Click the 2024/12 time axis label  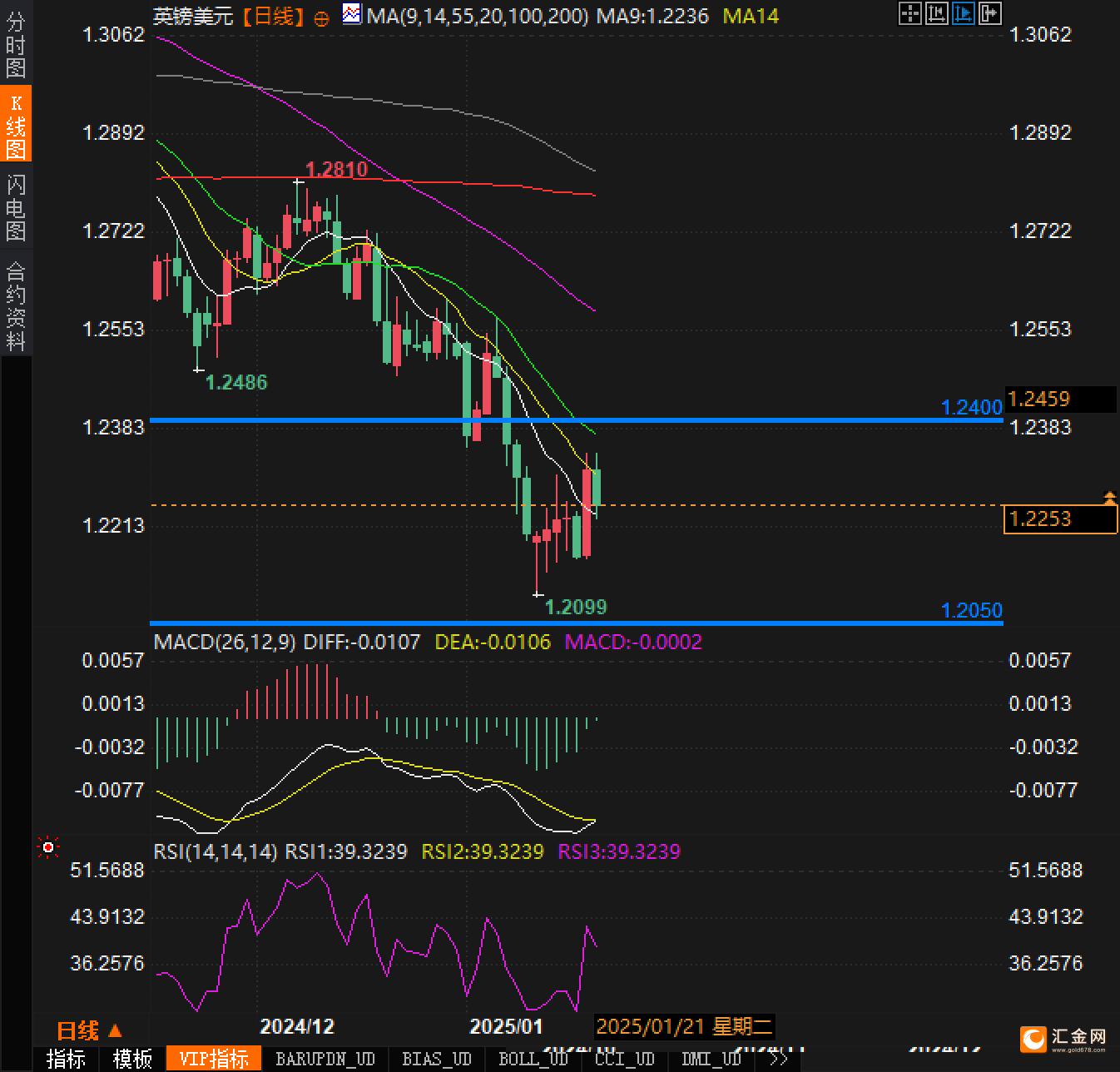297,1025
